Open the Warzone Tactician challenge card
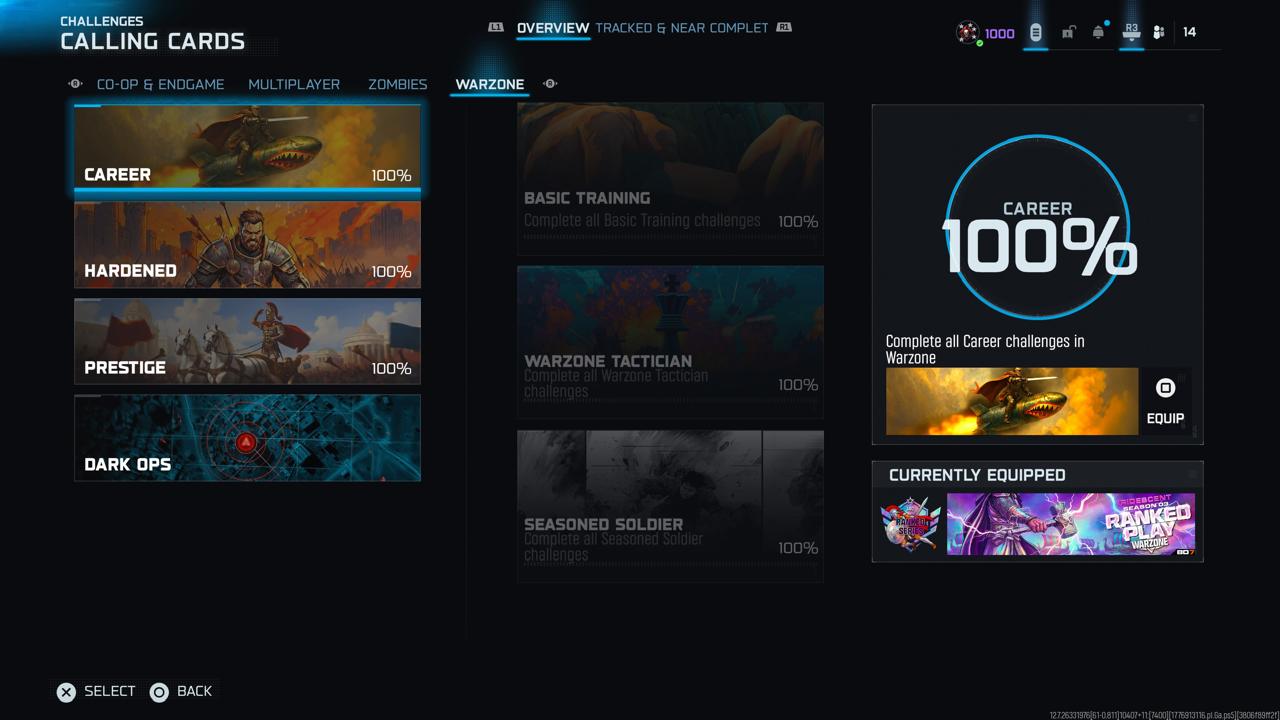This screenshot has height=720, width=1280. [670, 341]
